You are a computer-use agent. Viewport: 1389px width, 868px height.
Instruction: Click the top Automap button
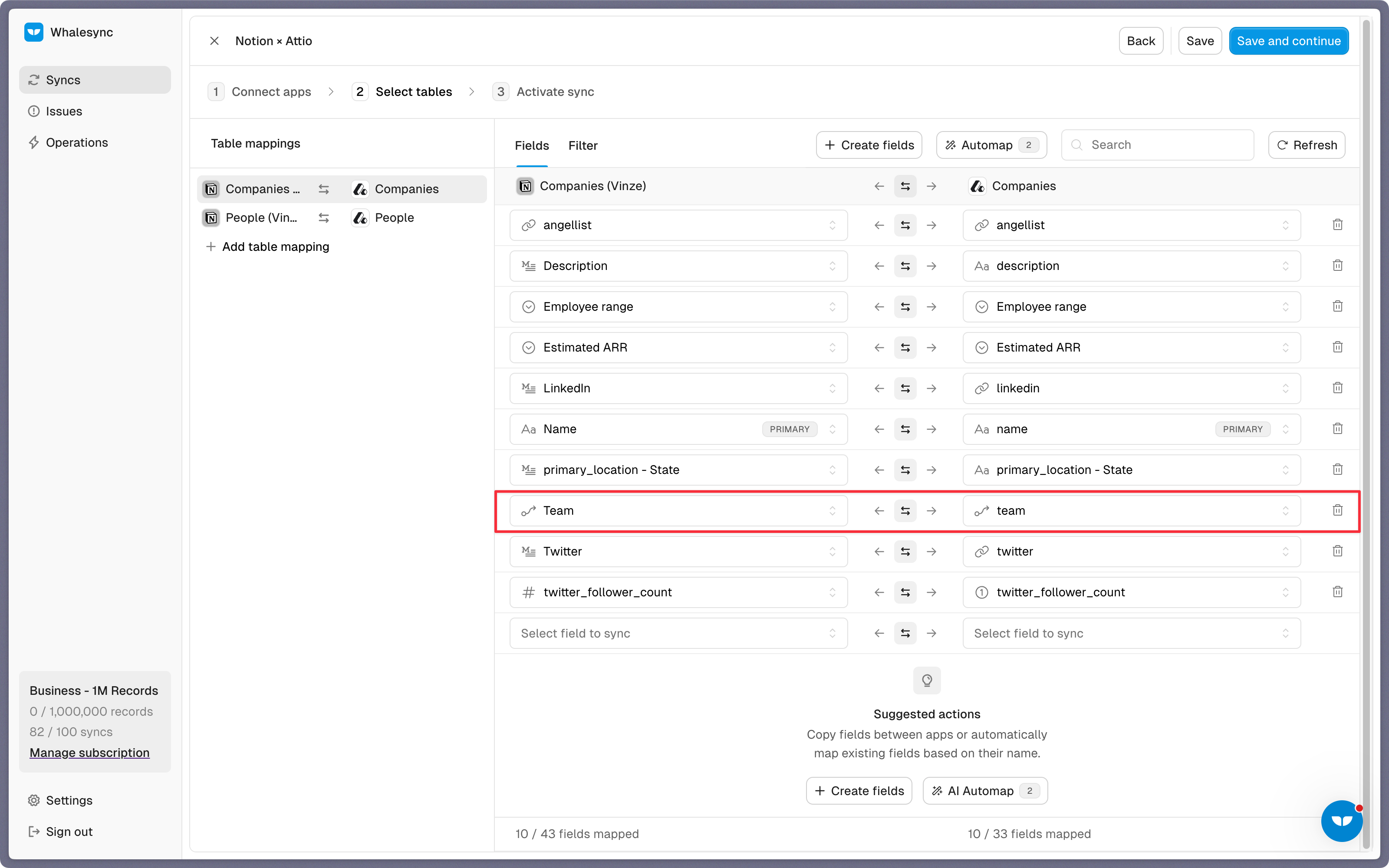click(991, 145)
